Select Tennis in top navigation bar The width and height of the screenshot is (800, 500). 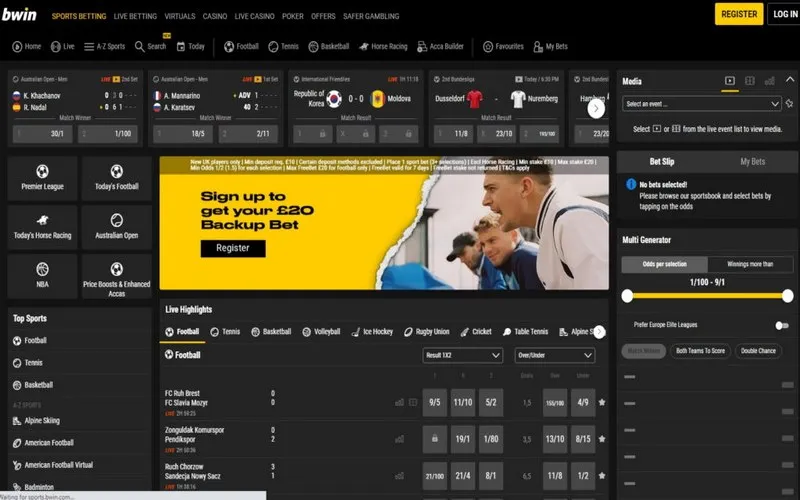coord(284,46)
